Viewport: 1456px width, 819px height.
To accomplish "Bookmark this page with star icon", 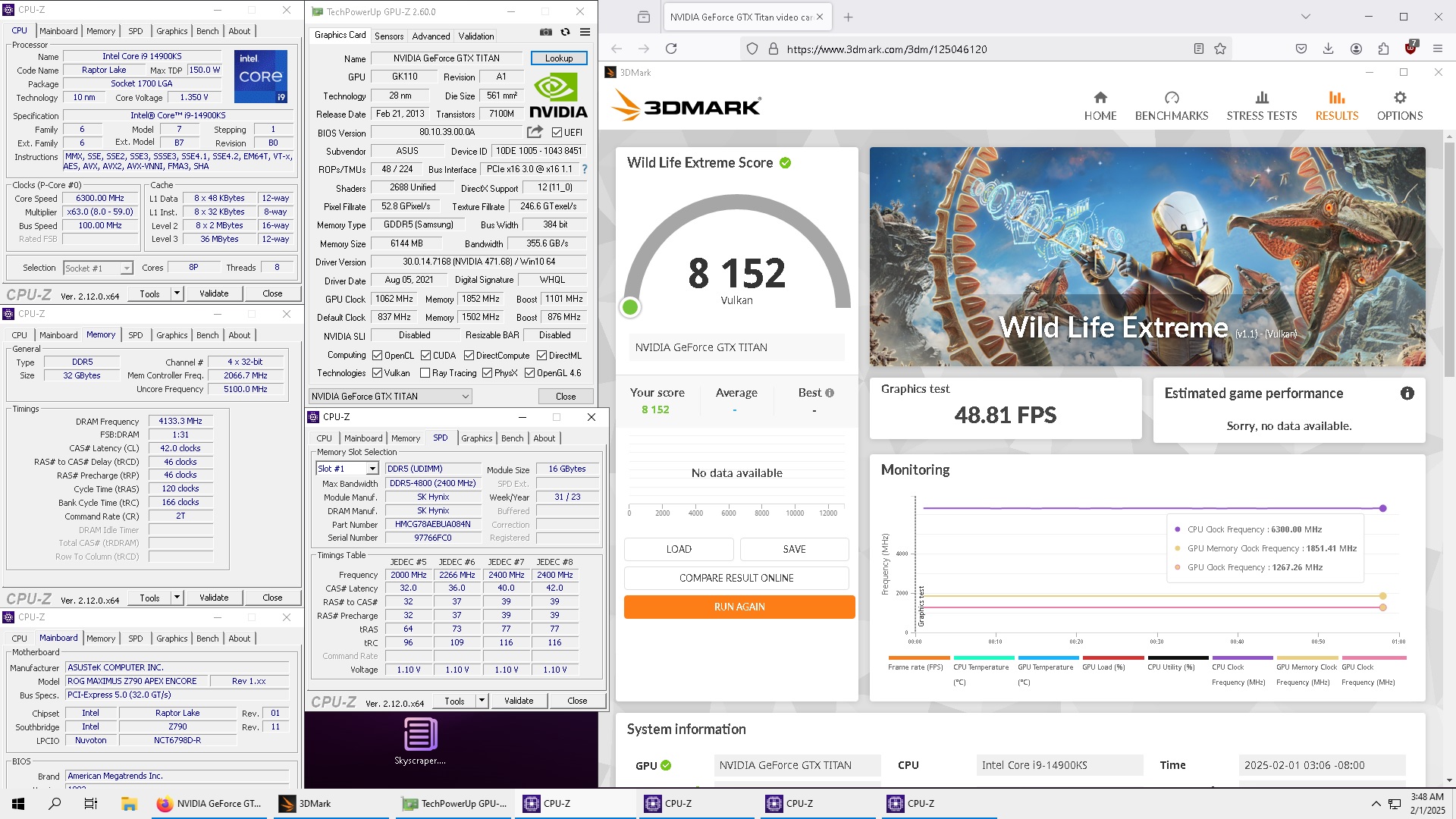I will [x=1220, y=49].
